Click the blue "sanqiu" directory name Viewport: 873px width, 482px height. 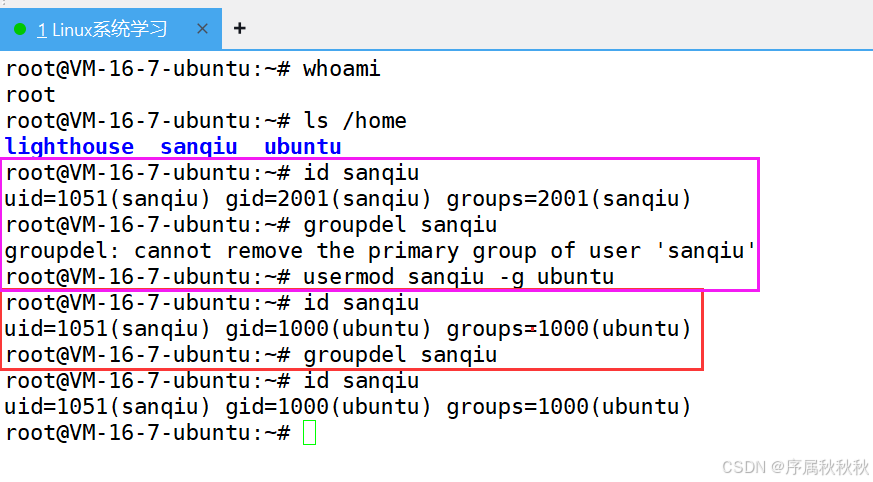click(x=199, y=147)
